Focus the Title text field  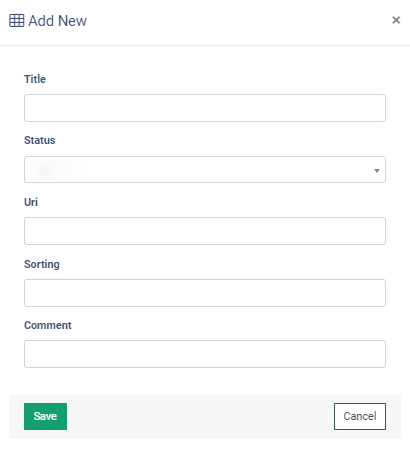pyautogui.click(x=205, y=108)
